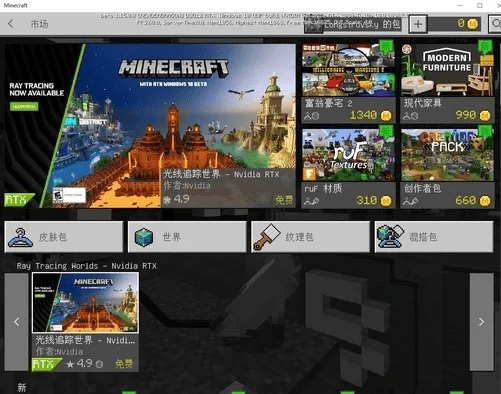This screenshot has width=501, height=394.
Task: Open the 世界 worlds category
Action: click(x=187, y=237)
